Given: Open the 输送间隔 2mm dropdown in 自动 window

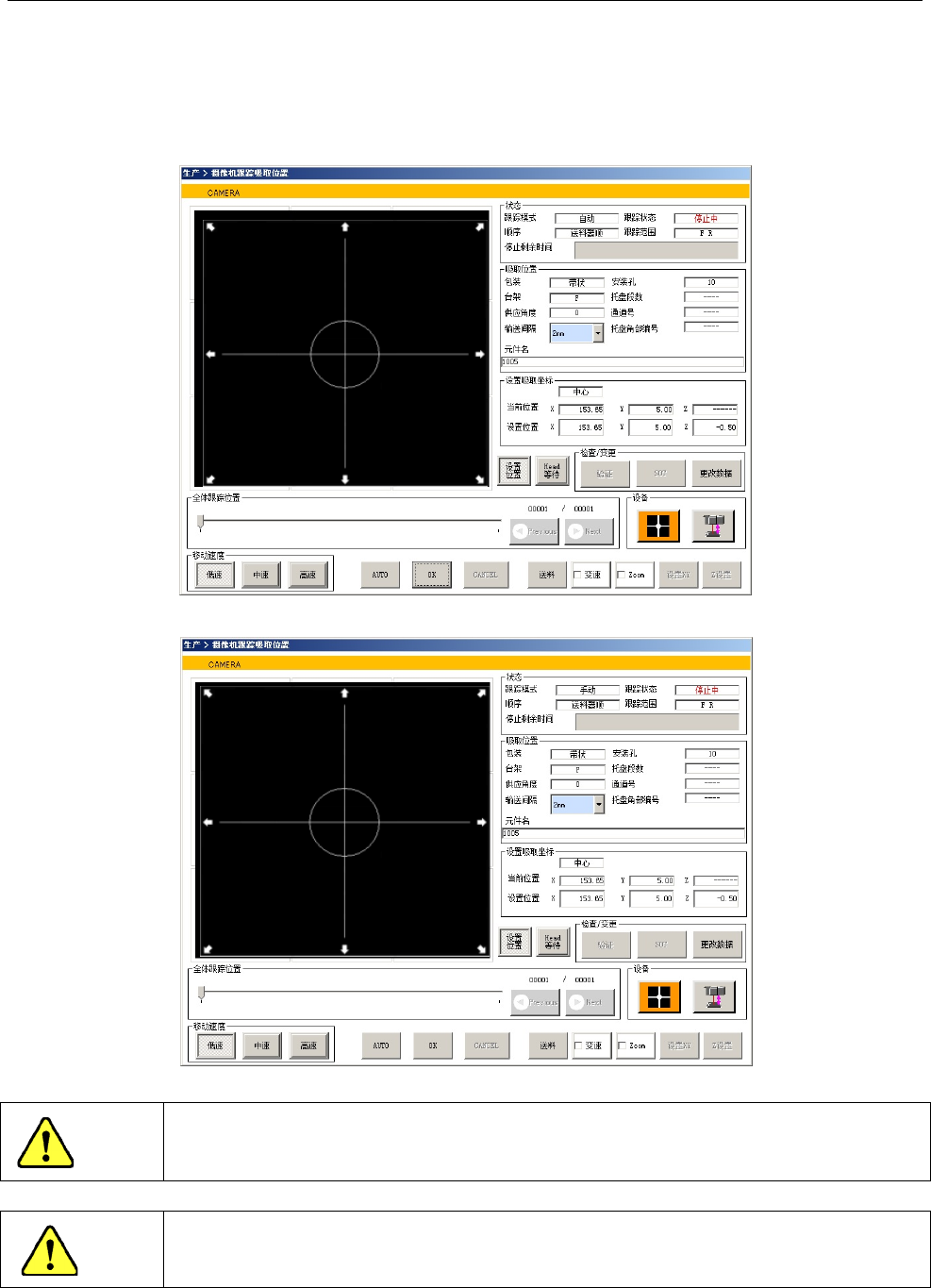Looking at the screenshot, I should point(598,333).
